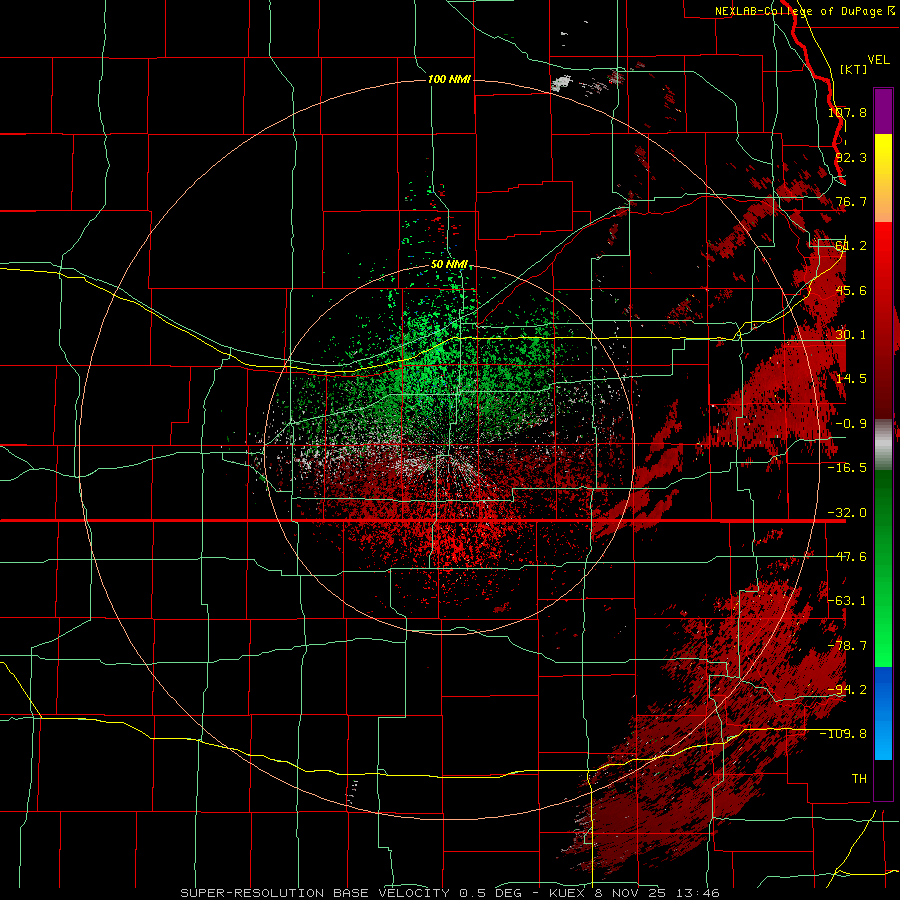The image size is (900, 900).
Task: Select the -47.6 legend value
Action: tap(847, 557)
